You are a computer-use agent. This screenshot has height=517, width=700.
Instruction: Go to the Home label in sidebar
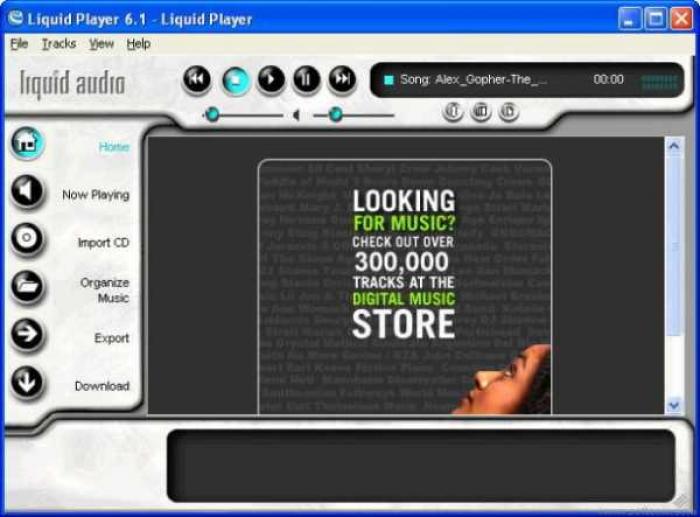point(114,147)
